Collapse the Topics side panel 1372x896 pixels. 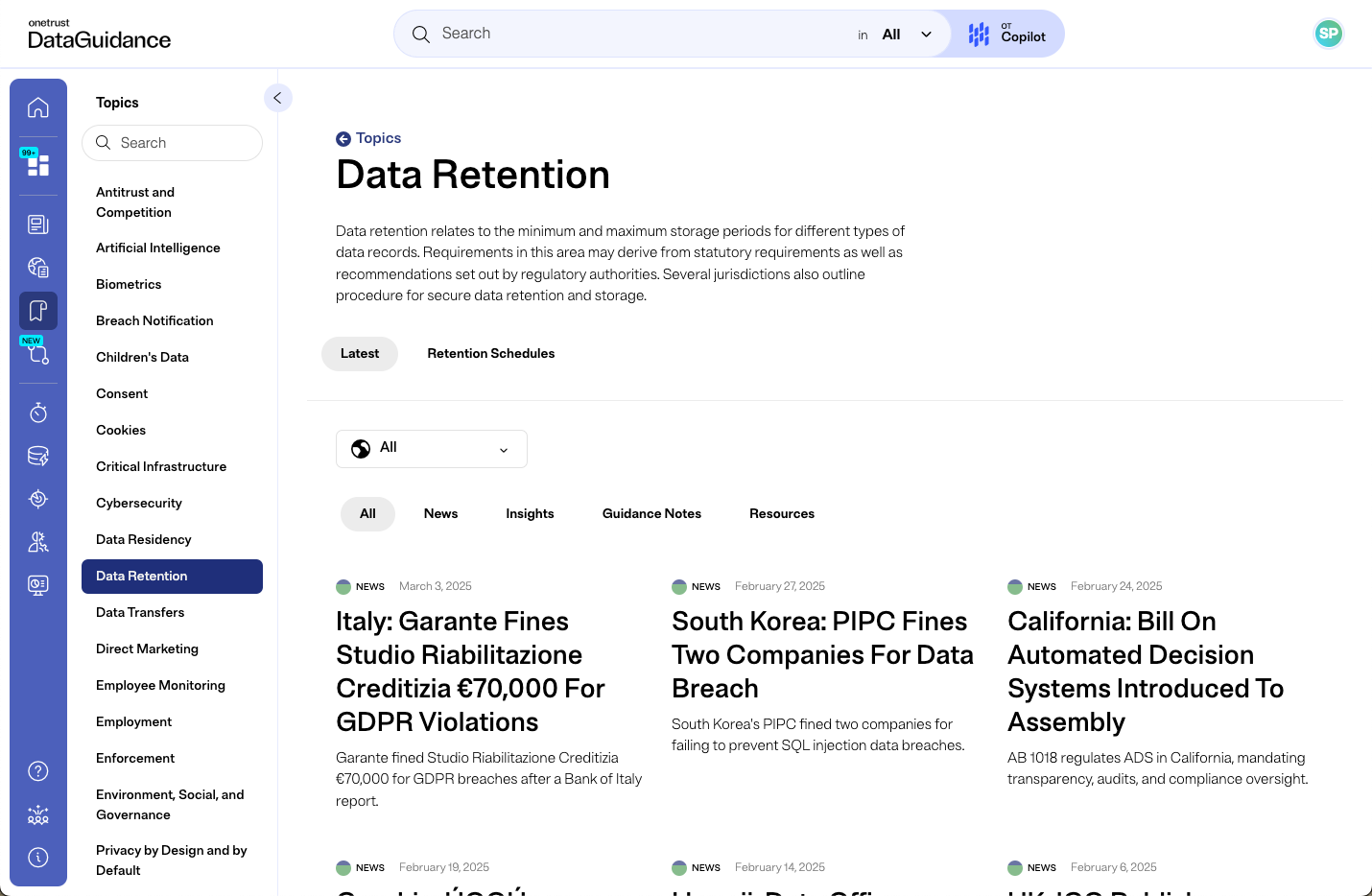point(278,98)
